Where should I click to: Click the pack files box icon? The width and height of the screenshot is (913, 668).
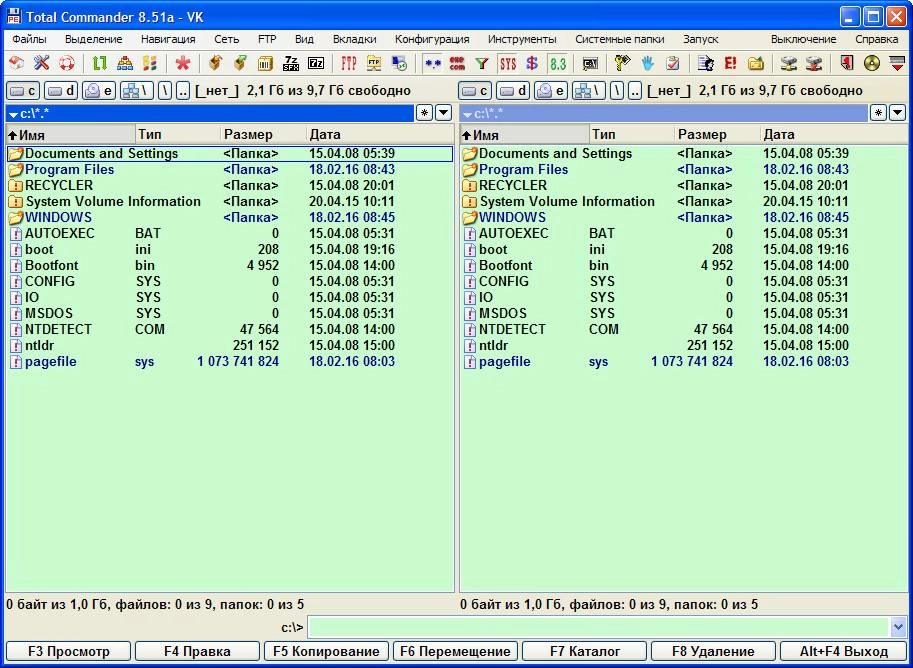point(215,63)
